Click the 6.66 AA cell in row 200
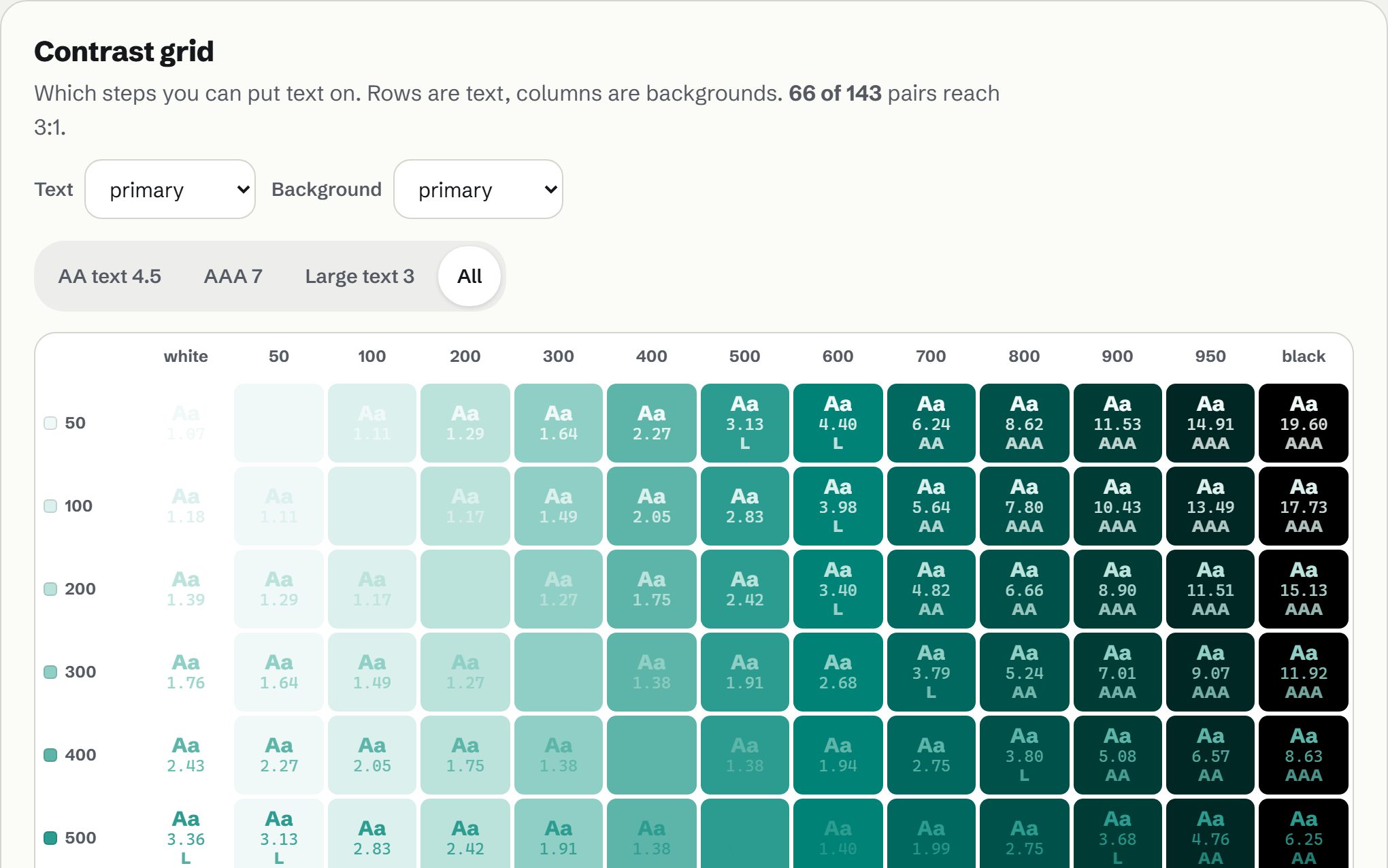1388x868 pixels. pos(1024,589)
